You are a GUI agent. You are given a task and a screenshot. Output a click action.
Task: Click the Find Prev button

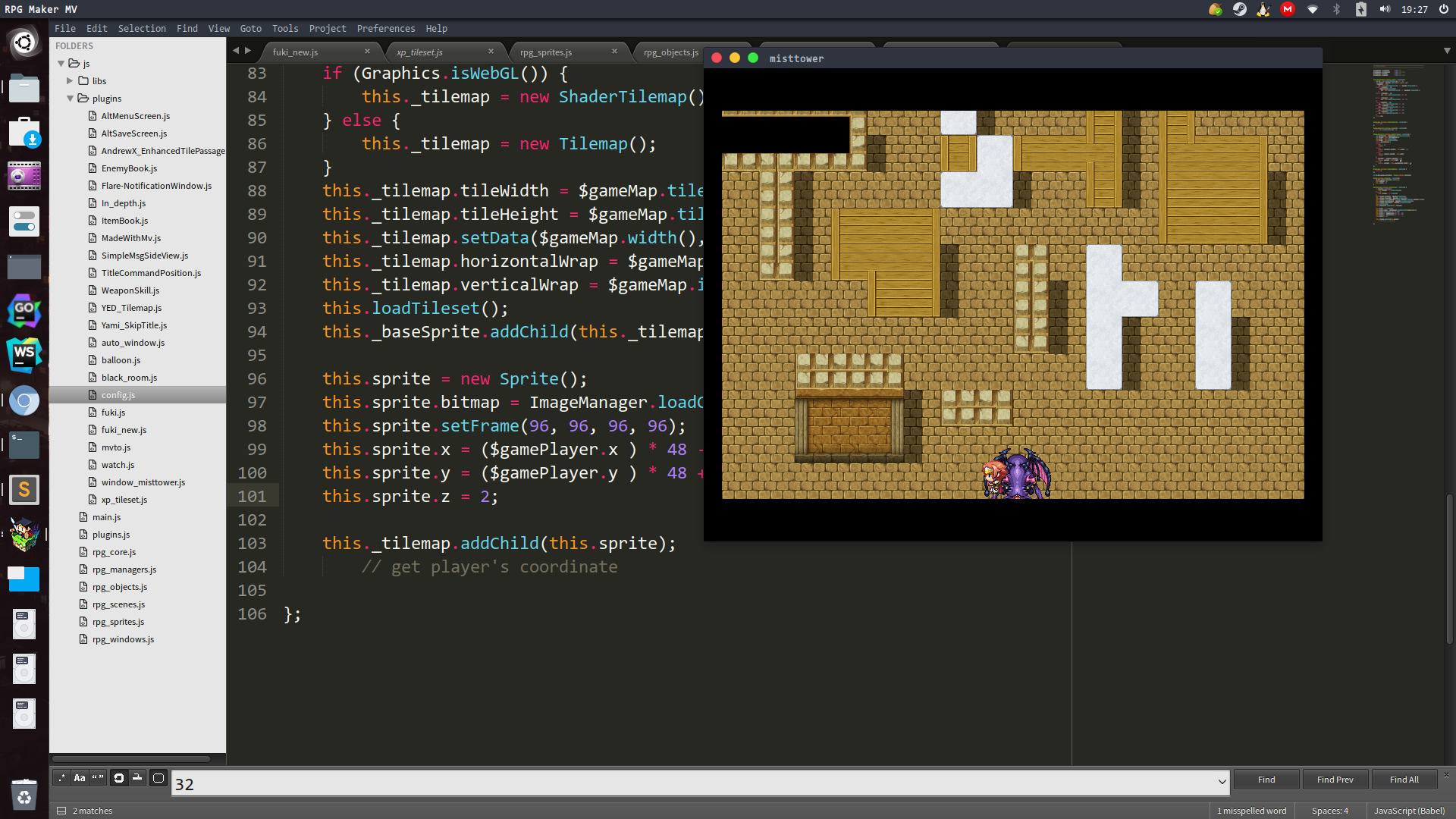tap(1335, 780)
